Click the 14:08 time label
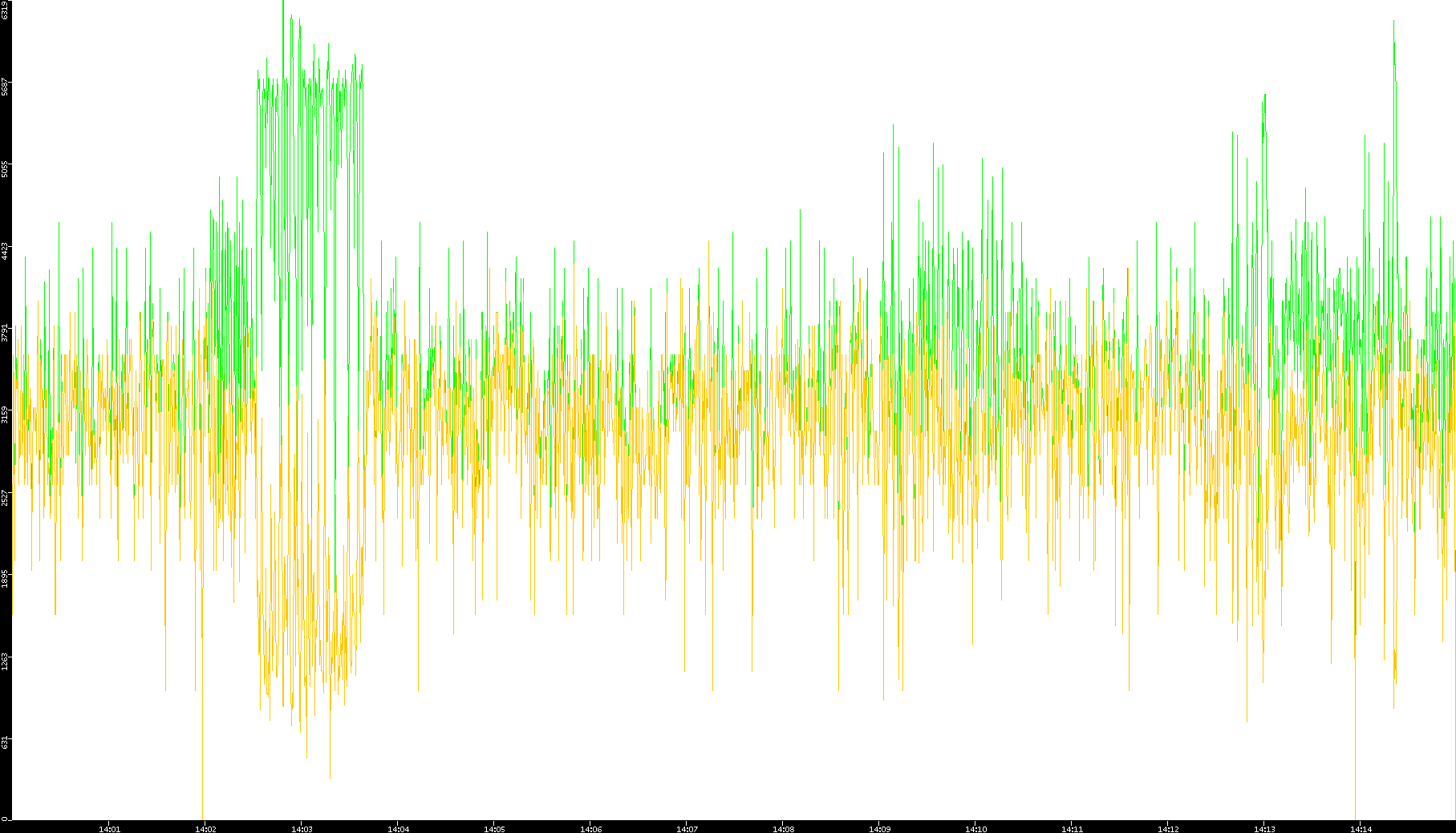Viewport: 1456px width, 833px height. point(783,828)
